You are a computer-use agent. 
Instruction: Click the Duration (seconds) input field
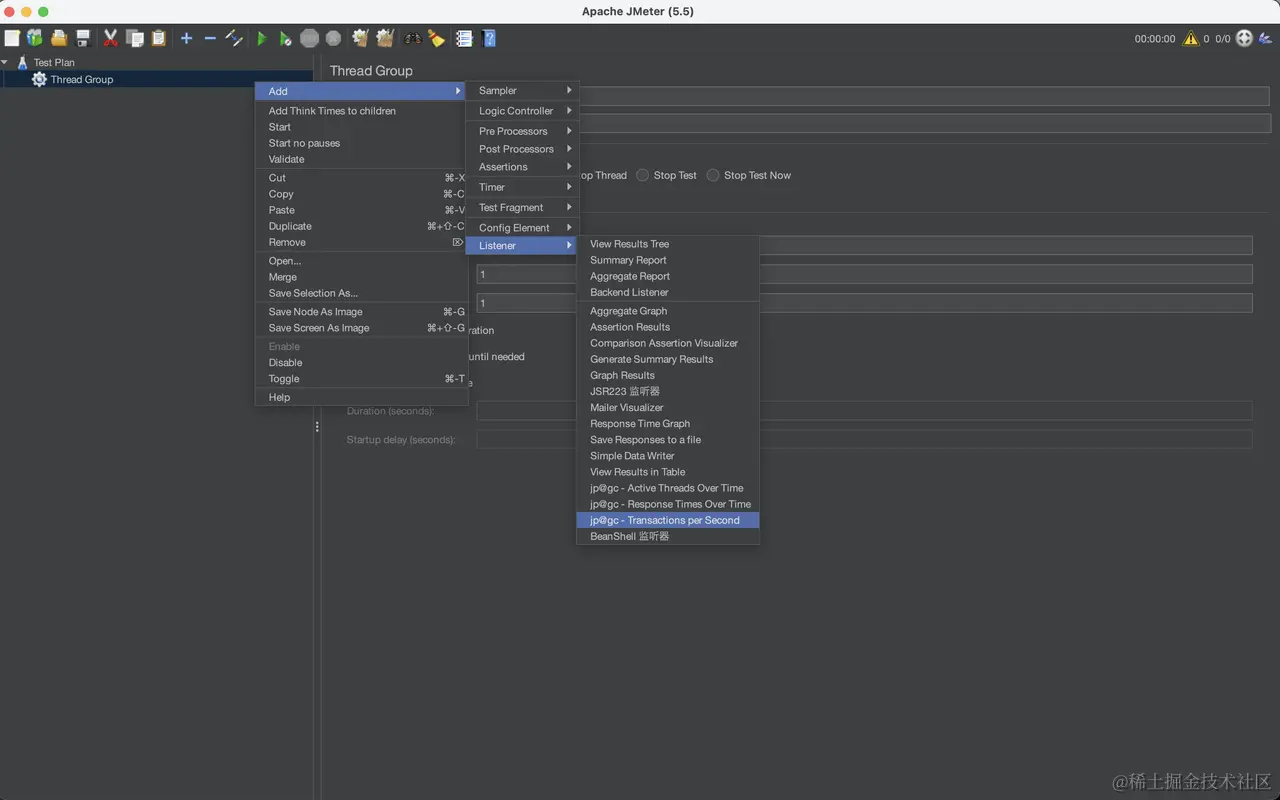coord(864,411)
